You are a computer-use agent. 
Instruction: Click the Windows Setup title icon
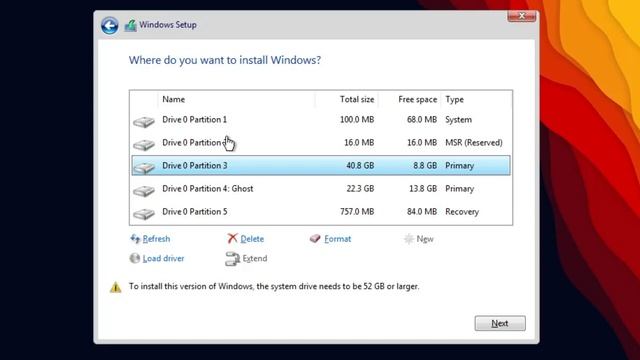(130, 25)
